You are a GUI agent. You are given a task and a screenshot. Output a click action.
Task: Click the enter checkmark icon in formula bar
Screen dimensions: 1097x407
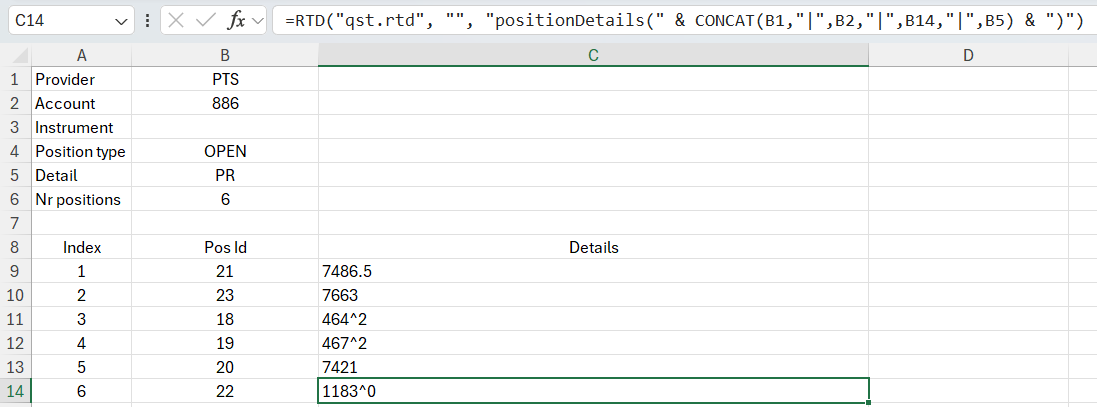(205, 21)
